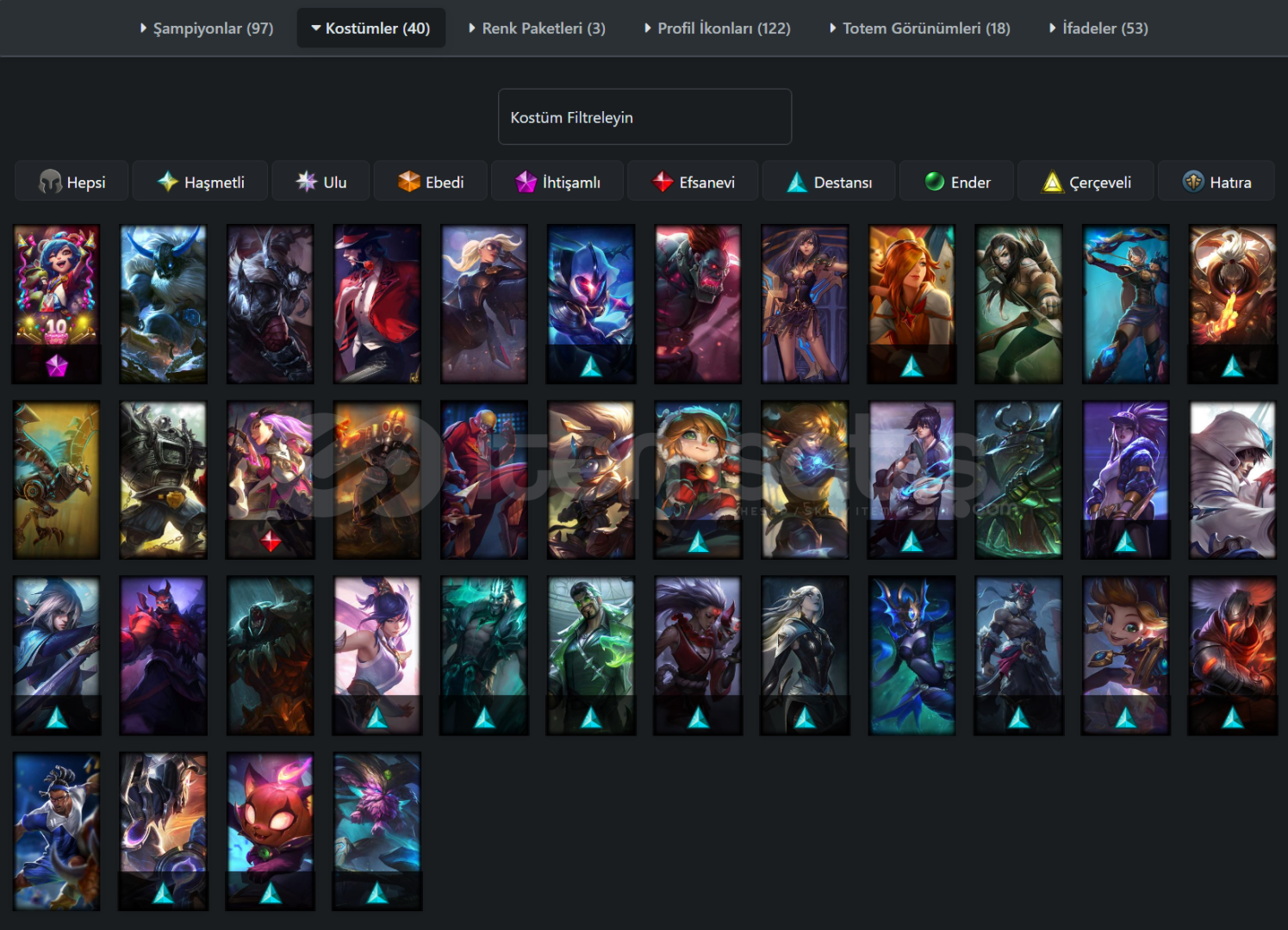Viewport: 1288px width, 930px height.
Task: Click teal badge under red cat with white eyes
Action: point(271,894)
